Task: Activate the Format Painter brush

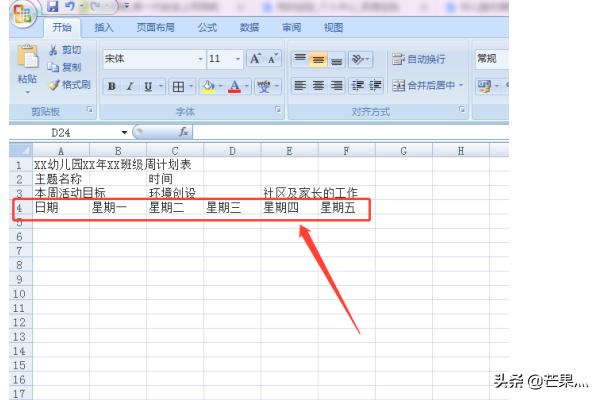Action: pos(53,85)
